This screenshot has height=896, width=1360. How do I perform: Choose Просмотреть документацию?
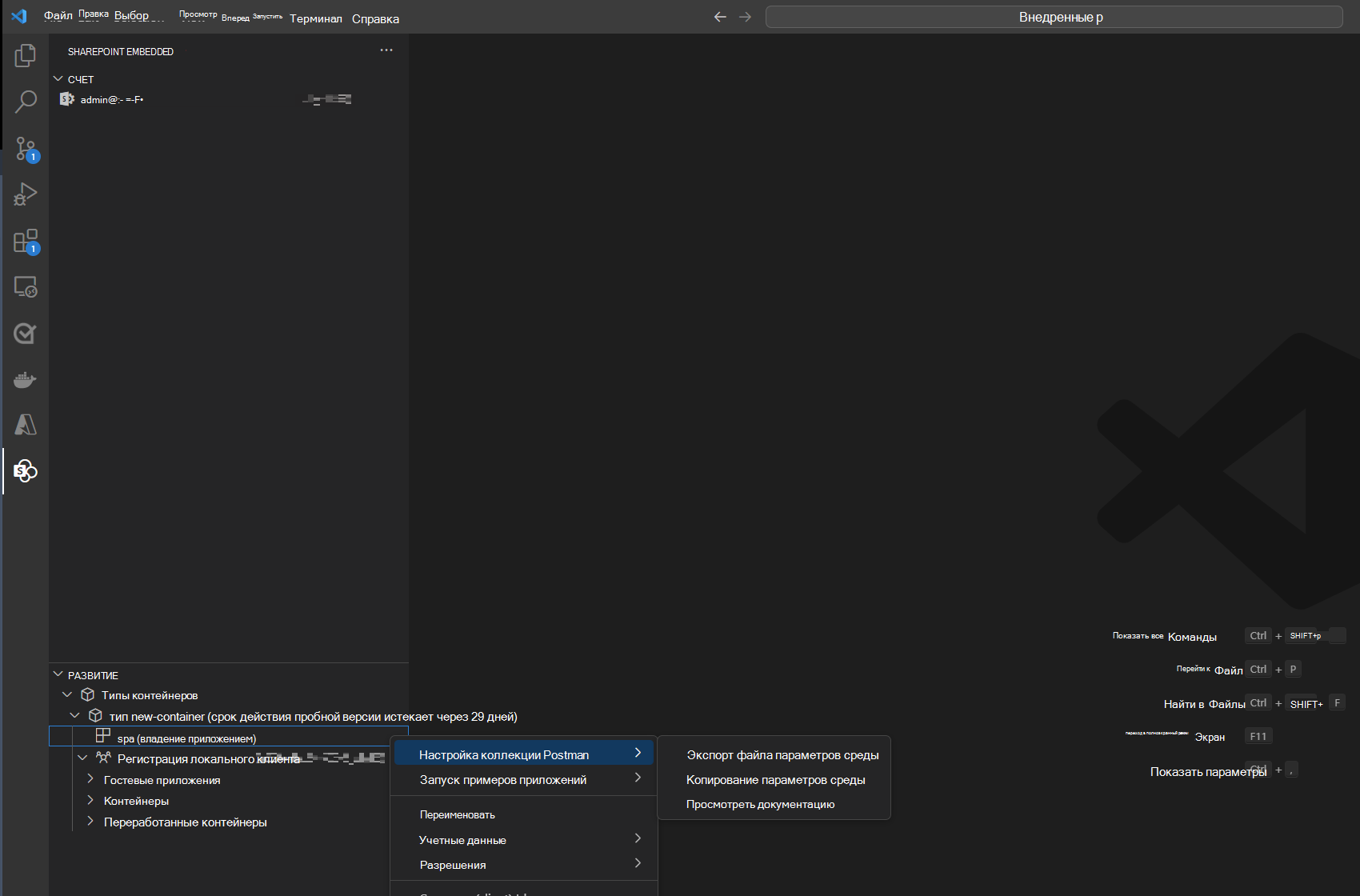[774, 804]
